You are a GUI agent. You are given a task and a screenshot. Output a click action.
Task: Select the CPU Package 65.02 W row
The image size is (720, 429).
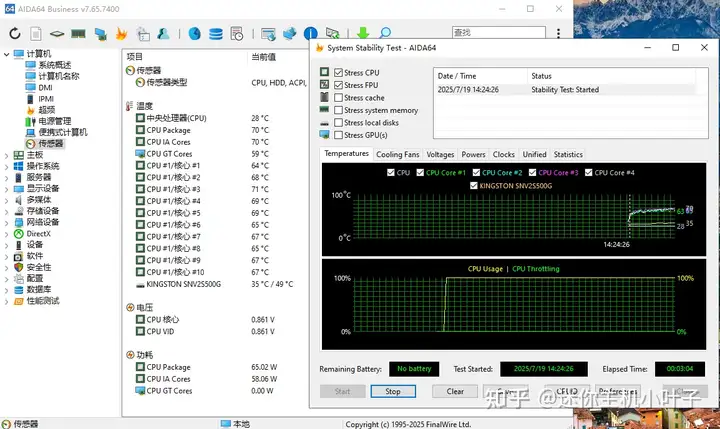click(x=216, y=367)
